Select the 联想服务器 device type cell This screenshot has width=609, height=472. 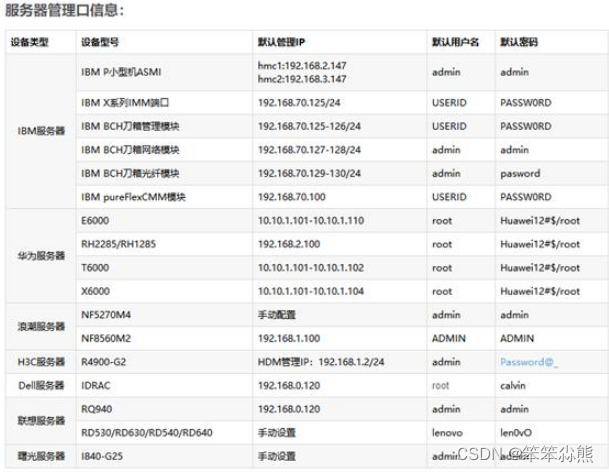coord(41,421)
